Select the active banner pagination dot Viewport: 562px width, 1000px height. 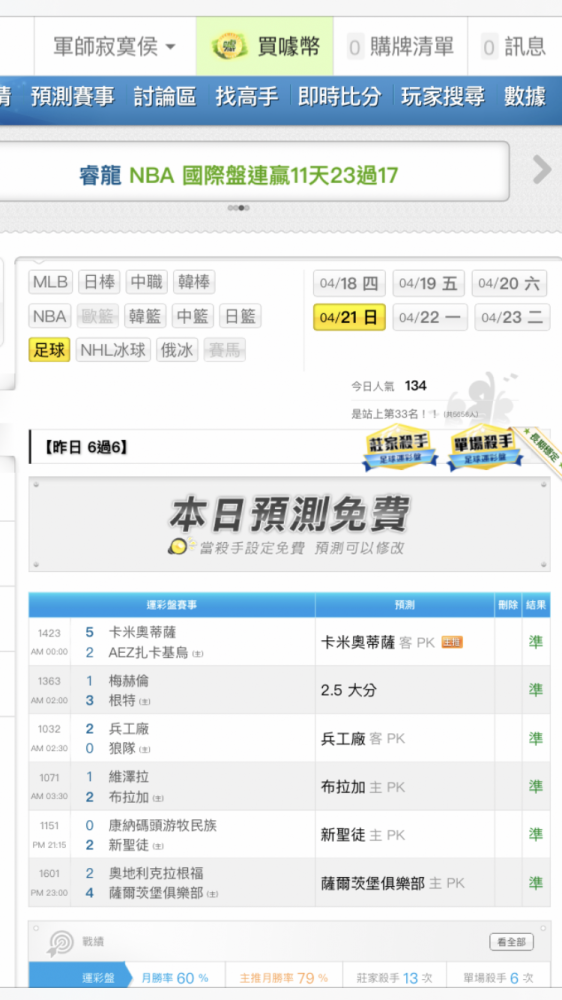tap(241, 208)
